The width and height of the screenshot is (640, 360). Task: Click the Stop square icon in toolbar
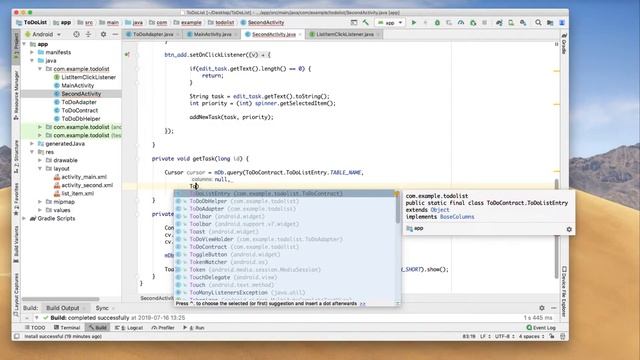point(484,23)
